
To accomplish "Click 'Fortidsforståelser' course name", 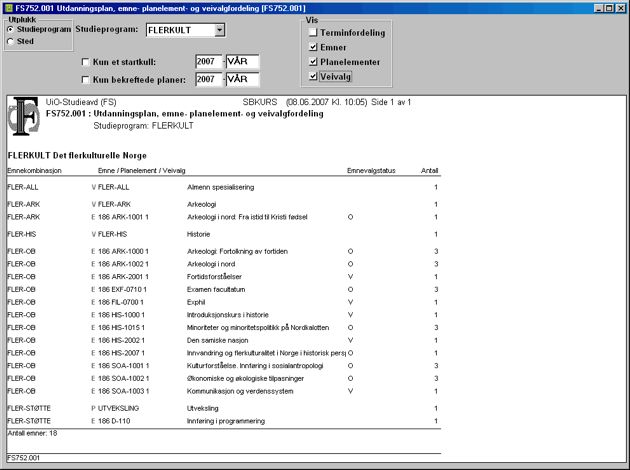I will coord(214,277).
